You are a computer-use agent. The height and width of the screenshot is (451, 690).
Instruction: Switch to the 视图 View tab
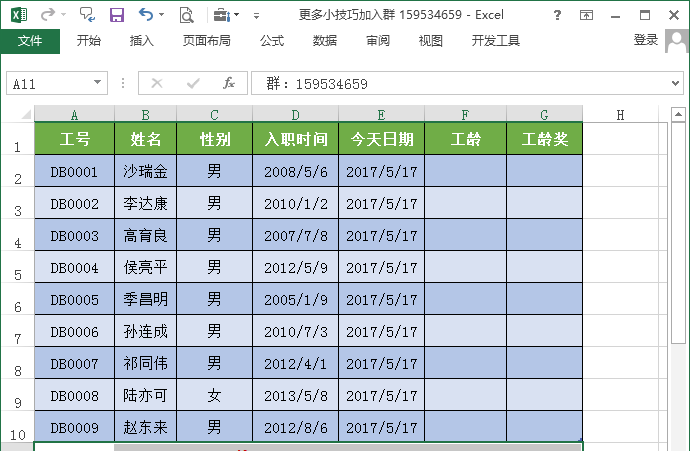coord(430,41)
